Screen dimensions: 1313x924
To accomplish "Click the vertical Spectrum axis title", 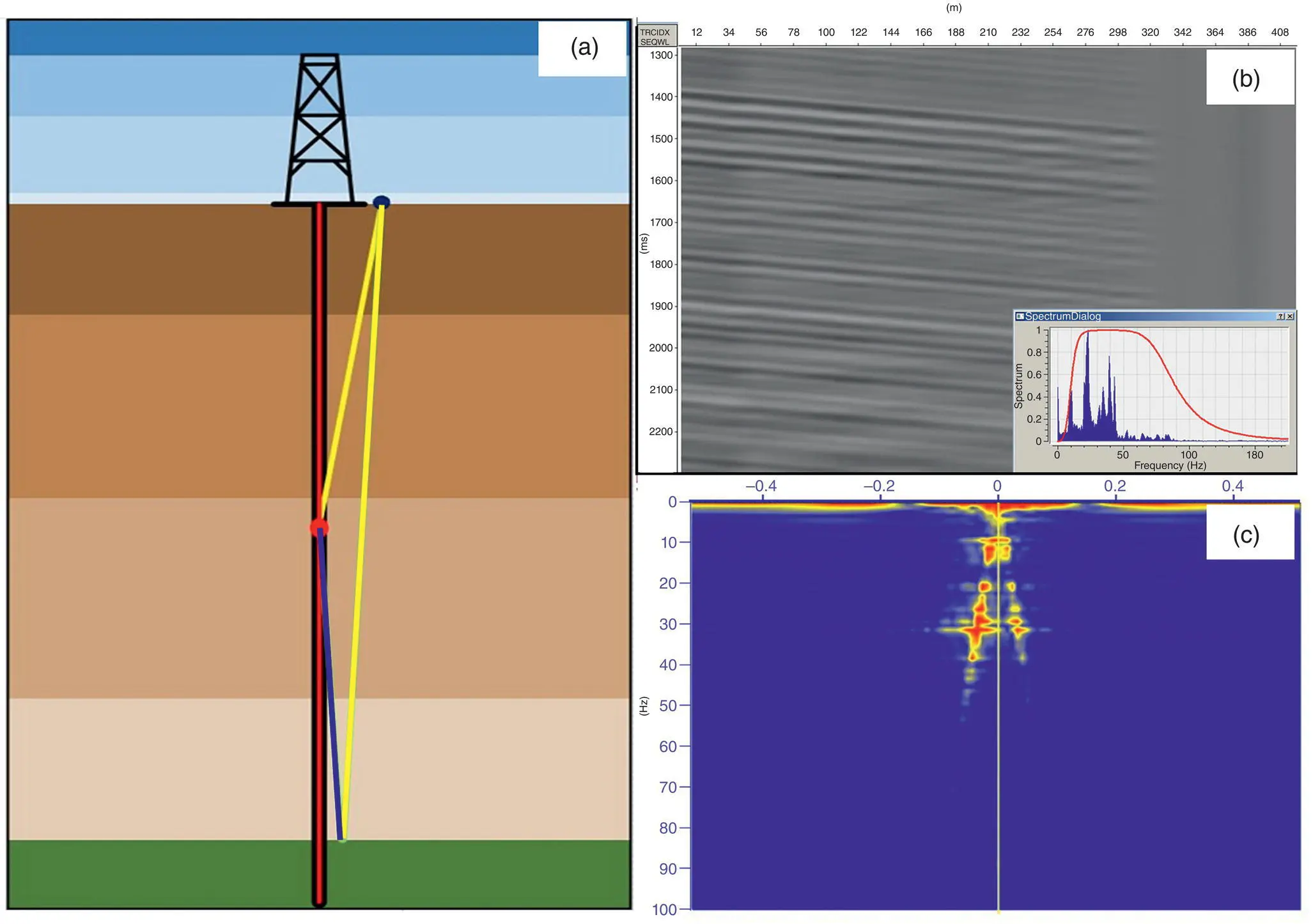I will [x=1019, y=386].
